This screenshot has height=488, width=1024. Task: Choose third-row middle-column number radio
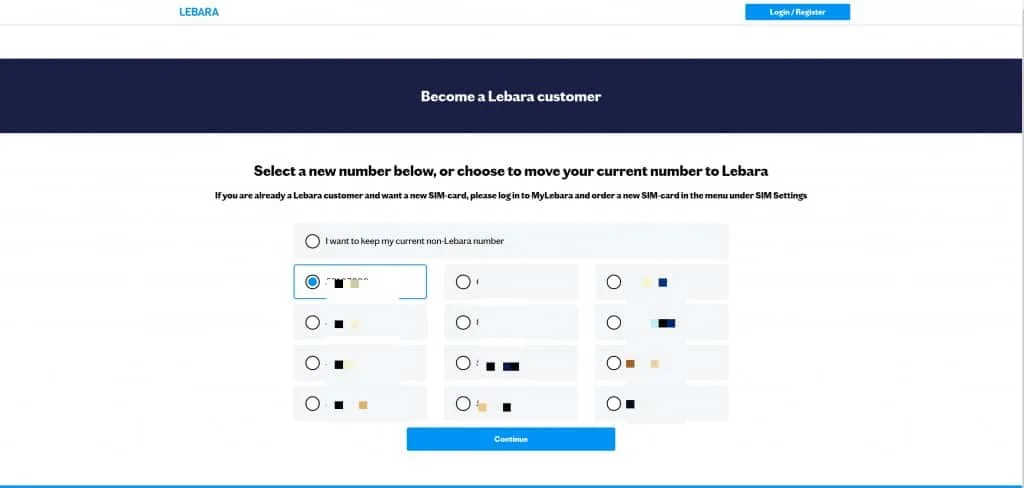[x=463, y=363]
